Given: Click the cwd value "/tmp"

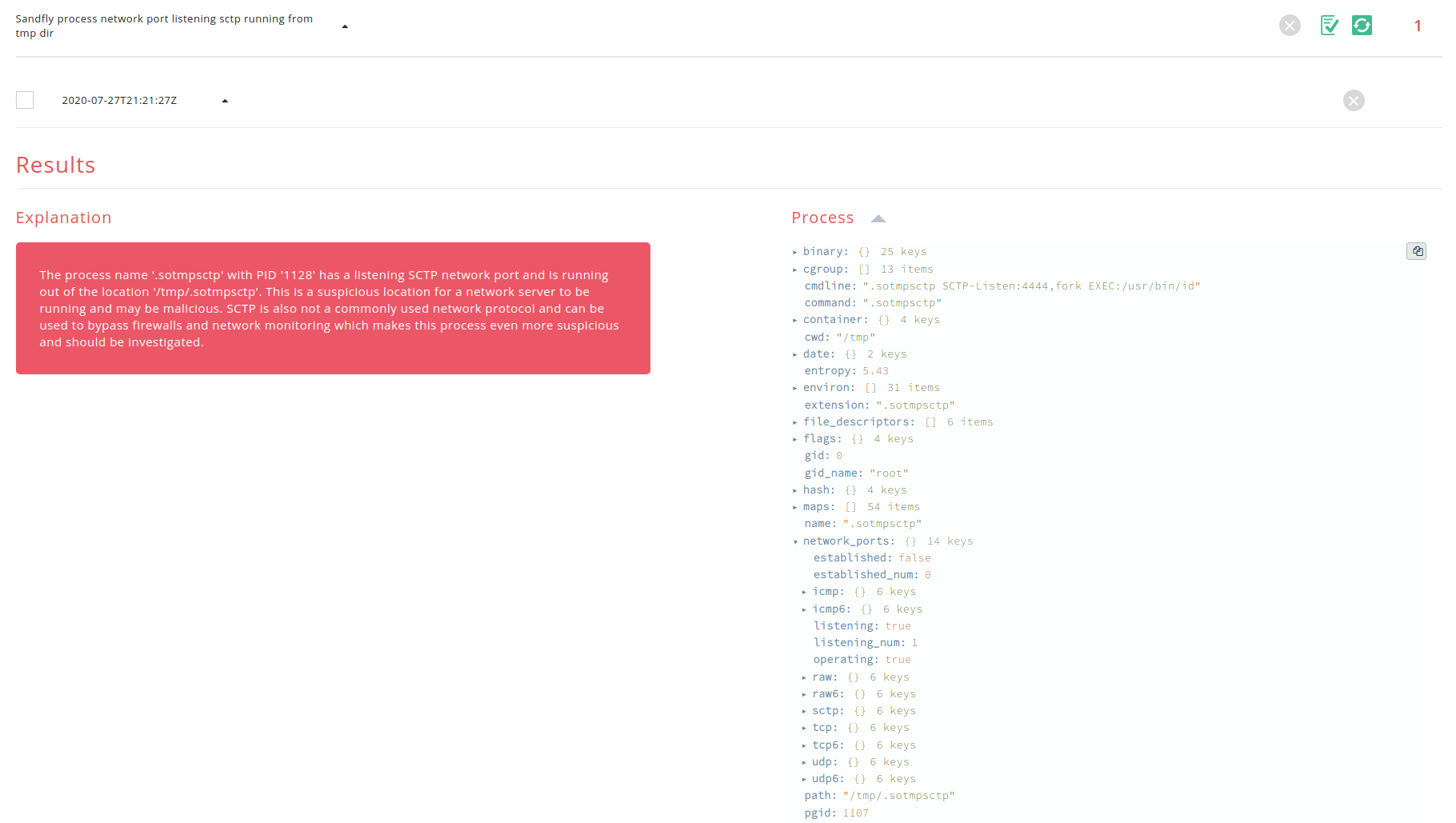Looking at the screenshot, I should (855, 338).
